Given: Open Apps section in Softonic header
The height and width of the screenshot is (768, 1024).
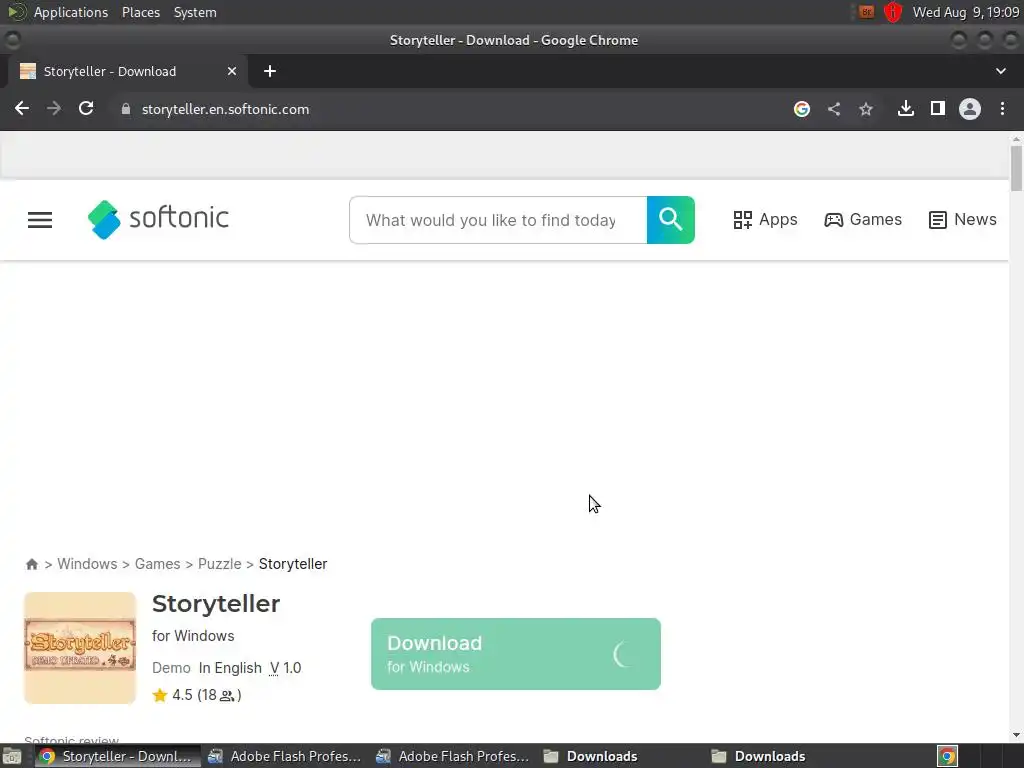Looking at the screenshot, I should point(765,219).
